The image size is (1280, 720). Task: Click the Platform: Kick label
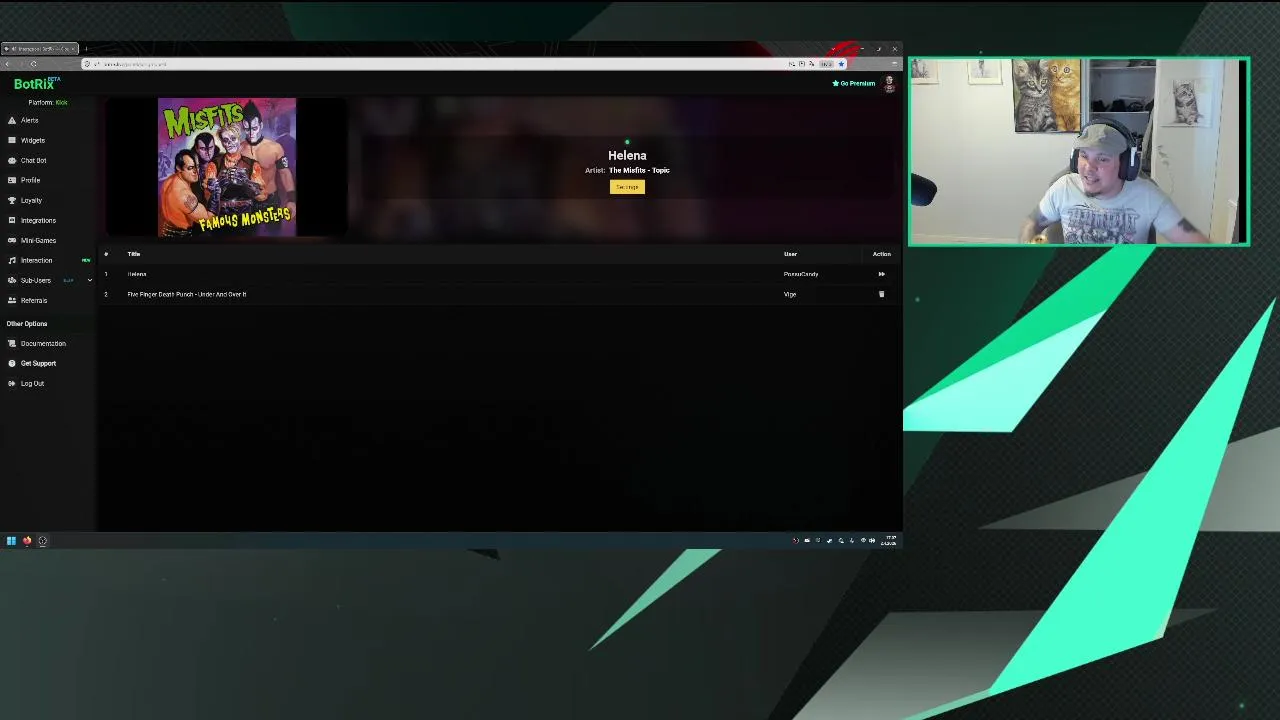pos(48,102)
